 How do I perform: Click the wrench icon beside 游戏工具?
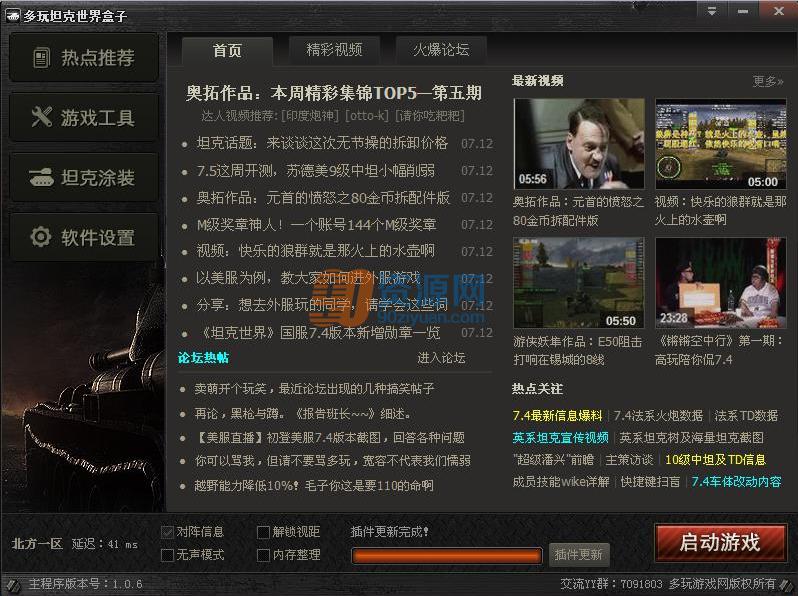coord(42,117)
